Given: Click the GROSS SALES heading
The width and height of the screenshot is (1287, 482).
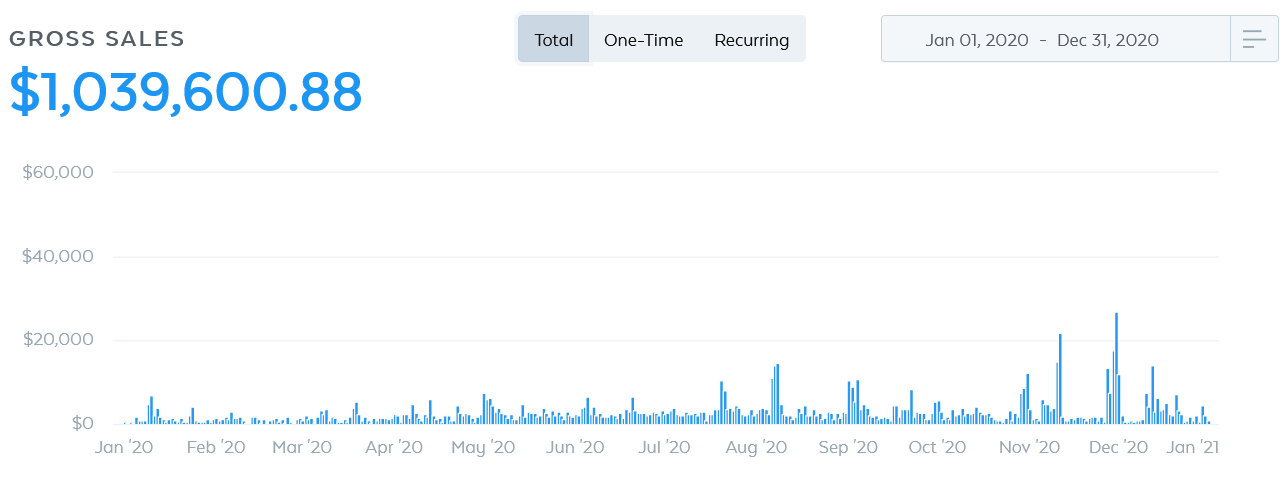Looking at the screenshot, I should click(x=97, y=39).
